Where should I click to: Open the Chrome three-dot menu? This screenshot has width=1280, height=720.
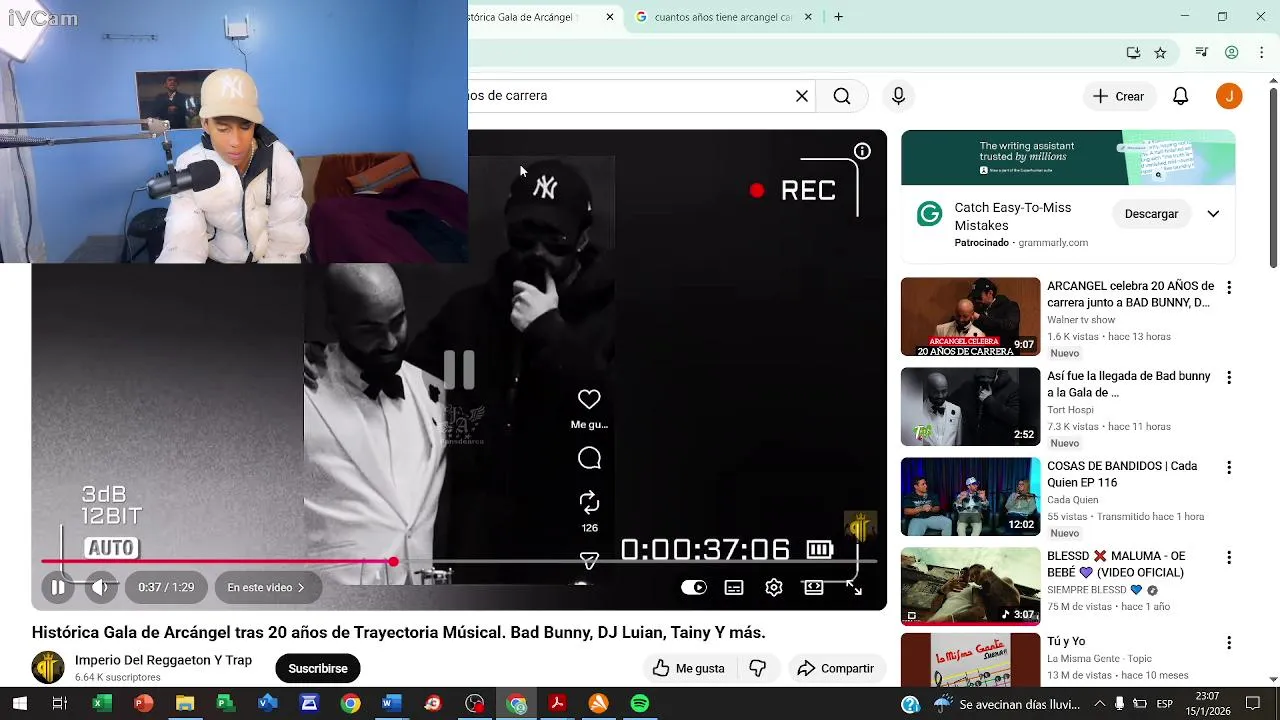[1262, 53]
